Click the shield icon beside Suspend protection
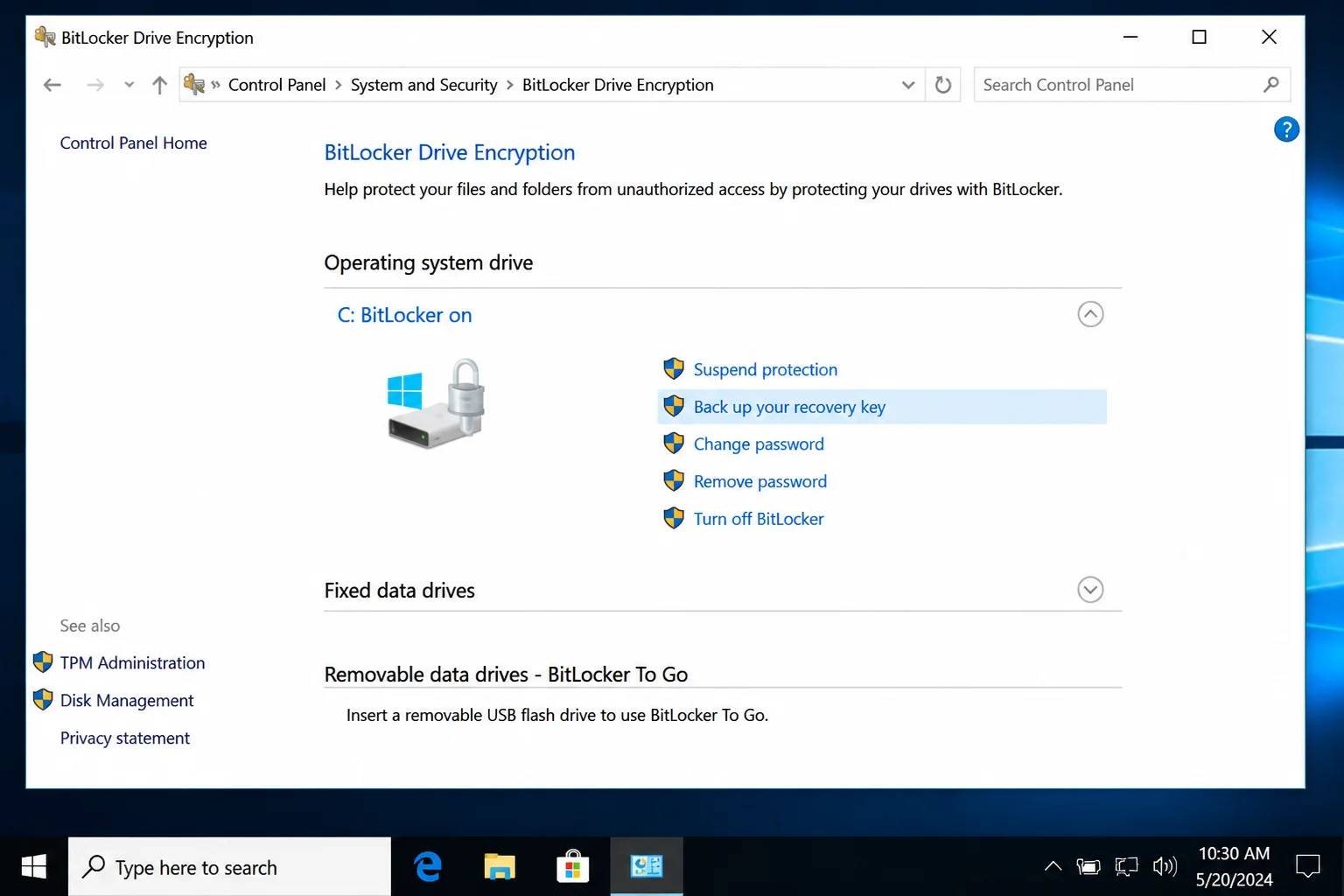This screenshot has width=1344, height=896. click(x=674, y=369)
